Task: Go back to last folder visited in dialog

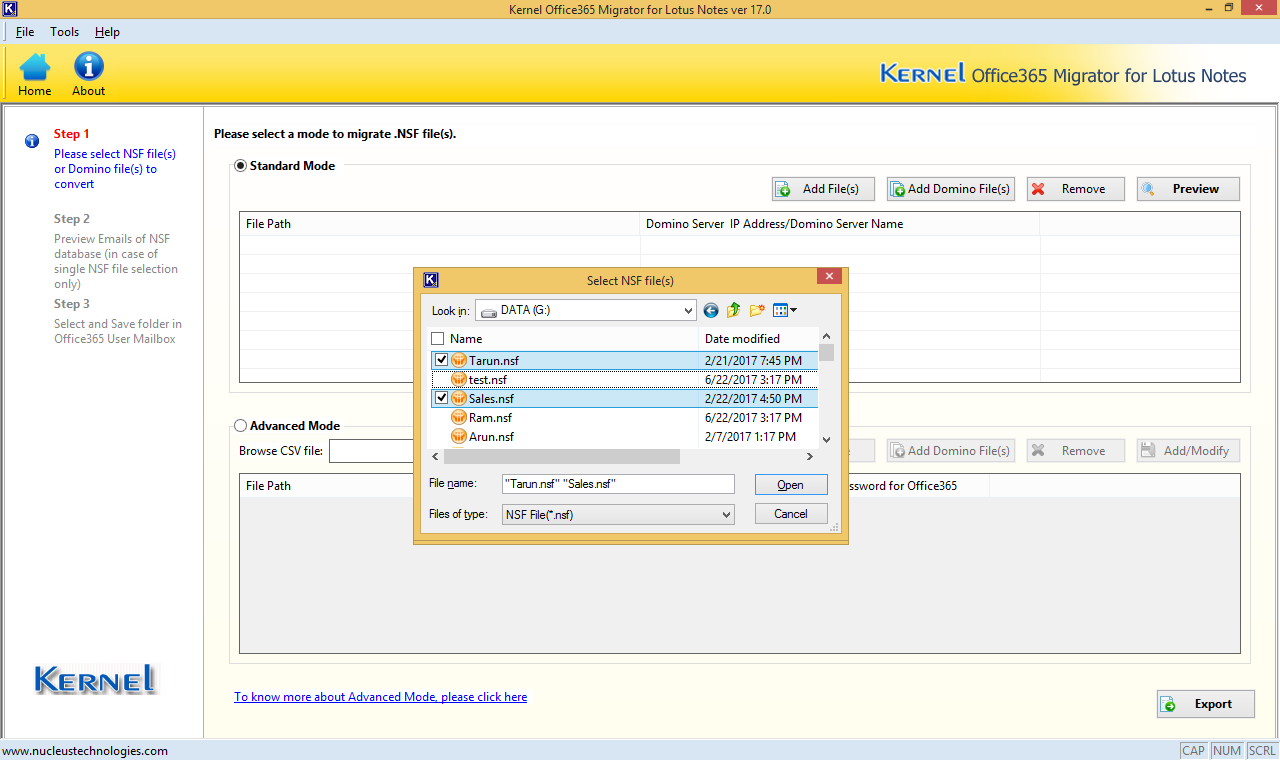Action: [x=711, y=310]
